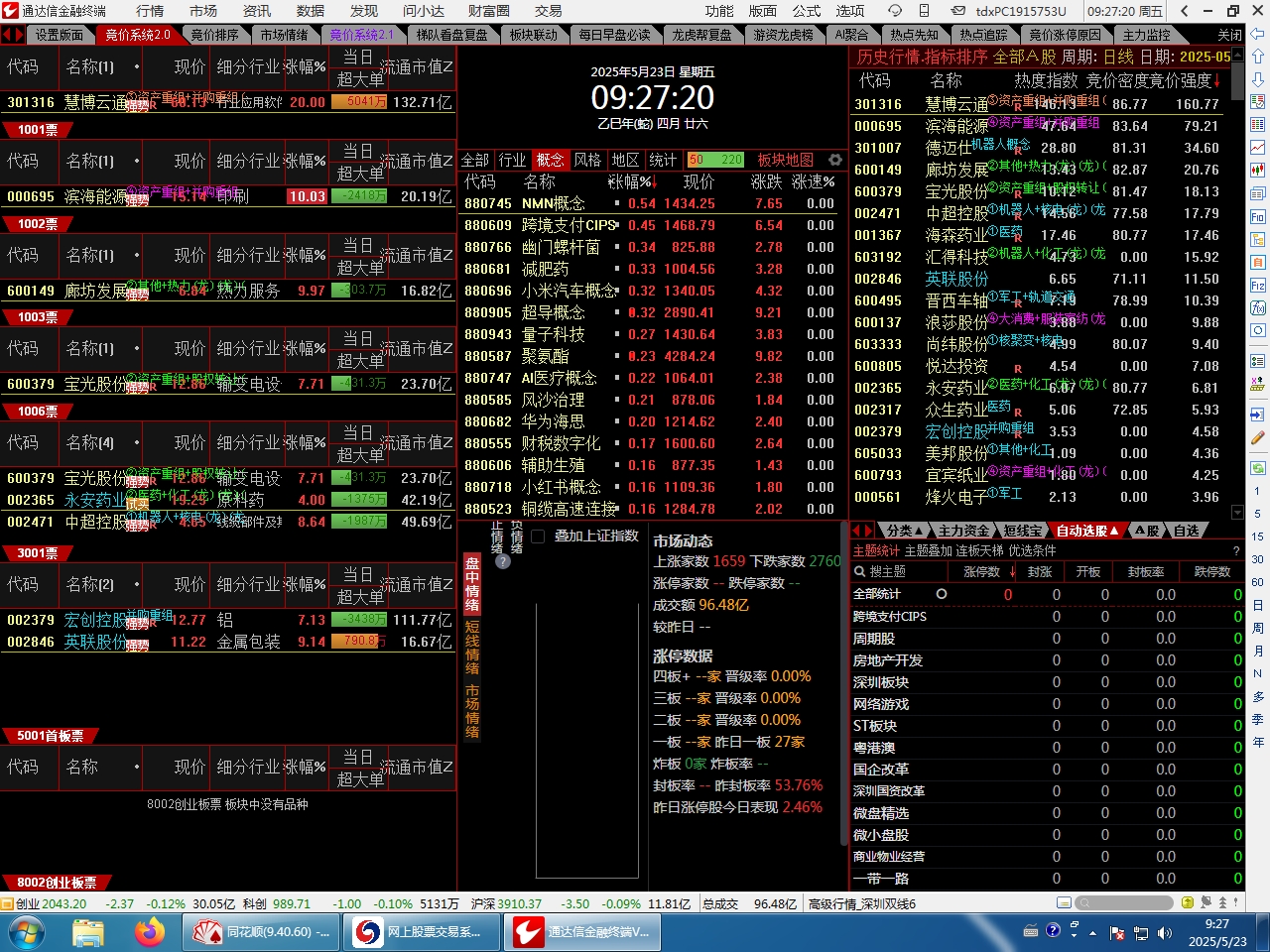
Task: Click the pencil drawing tool icon
Action: [1258, 437]
